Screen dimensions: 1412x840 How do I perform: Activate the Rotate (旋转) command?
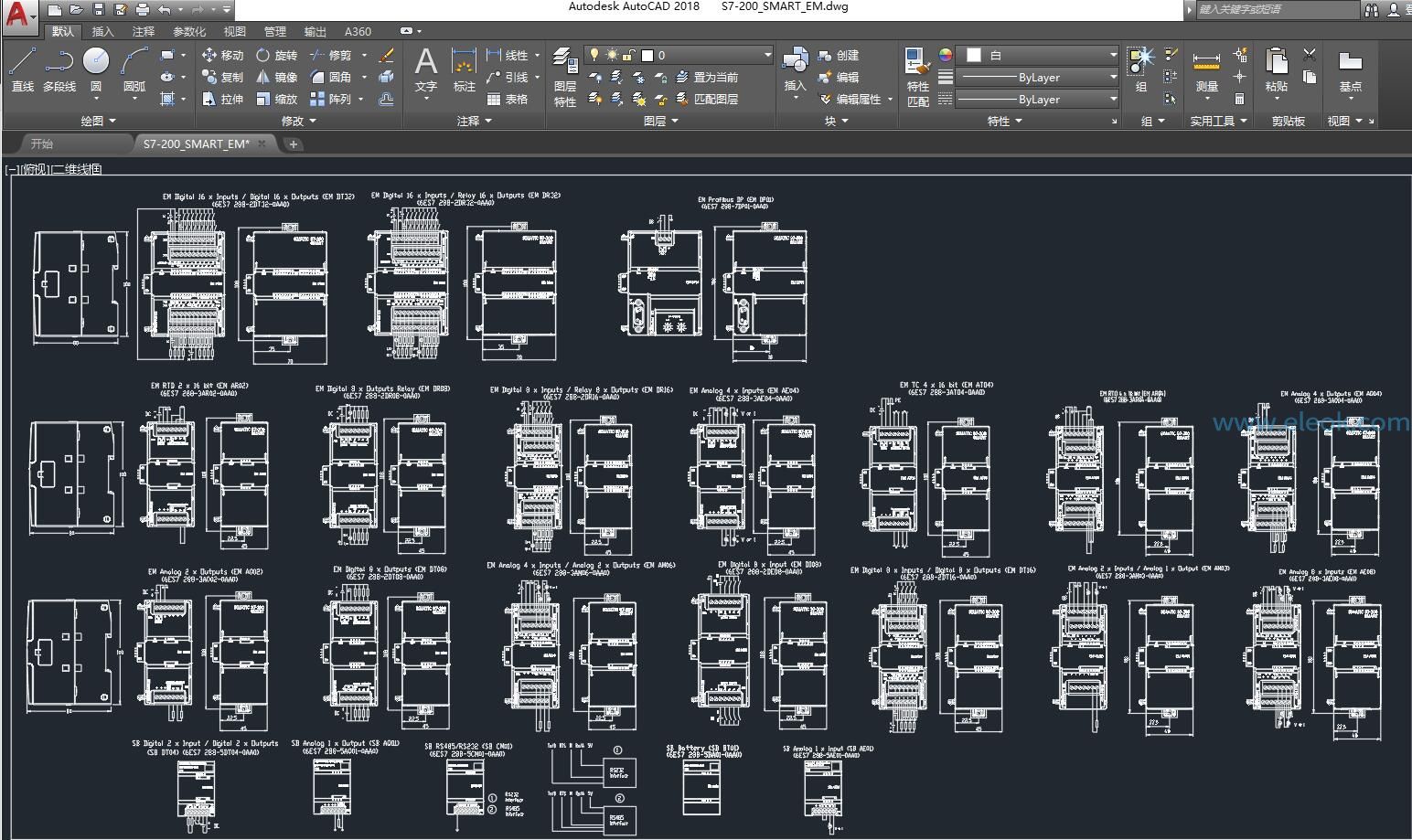click(x=276, y=55)
